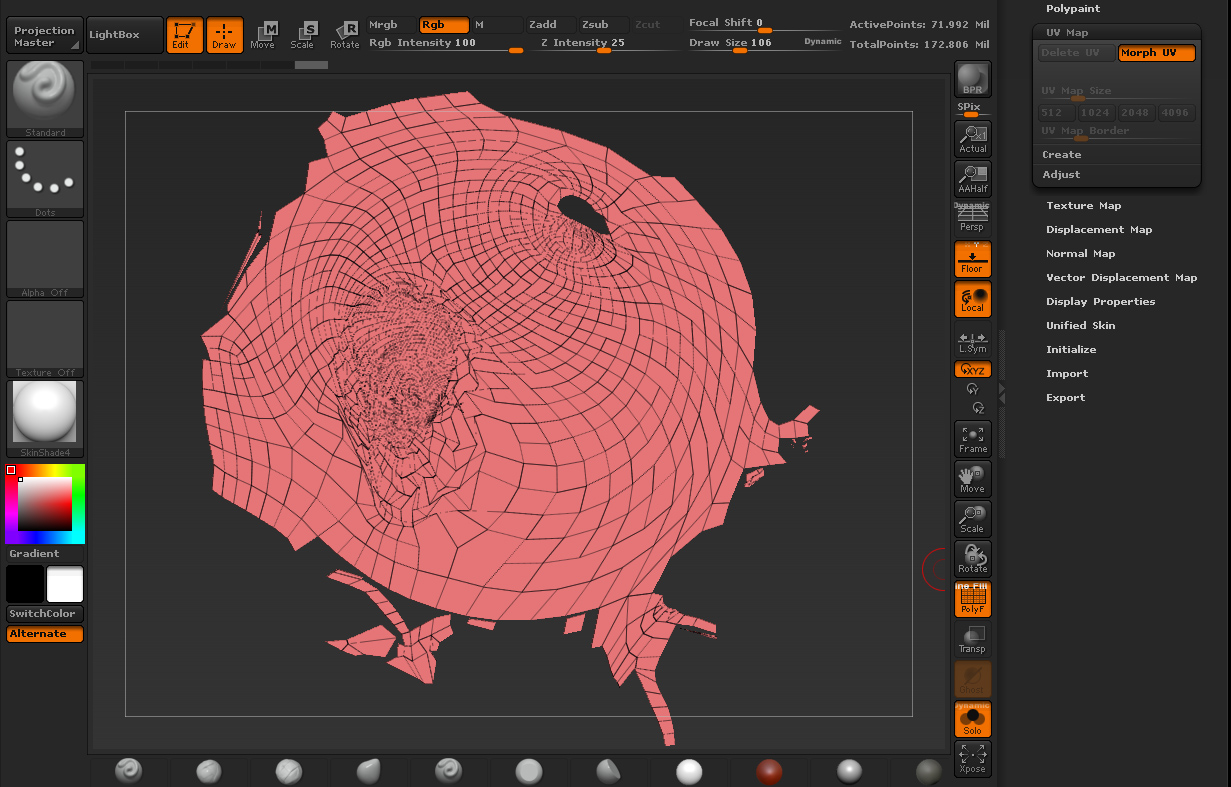This screenshot has height=787, width=1231.
Task: Expand the Texture Map section
Action: pyautogui.click(x=1084, y=206)
